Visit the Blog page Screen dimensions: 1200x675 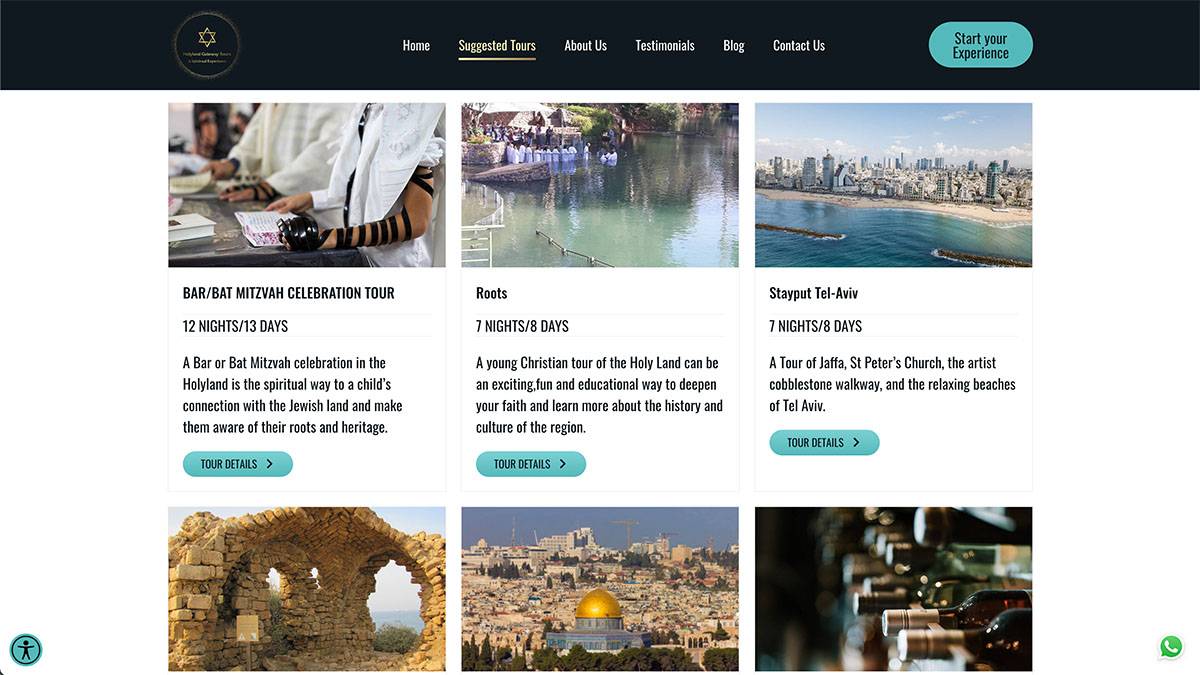point(734,45)
